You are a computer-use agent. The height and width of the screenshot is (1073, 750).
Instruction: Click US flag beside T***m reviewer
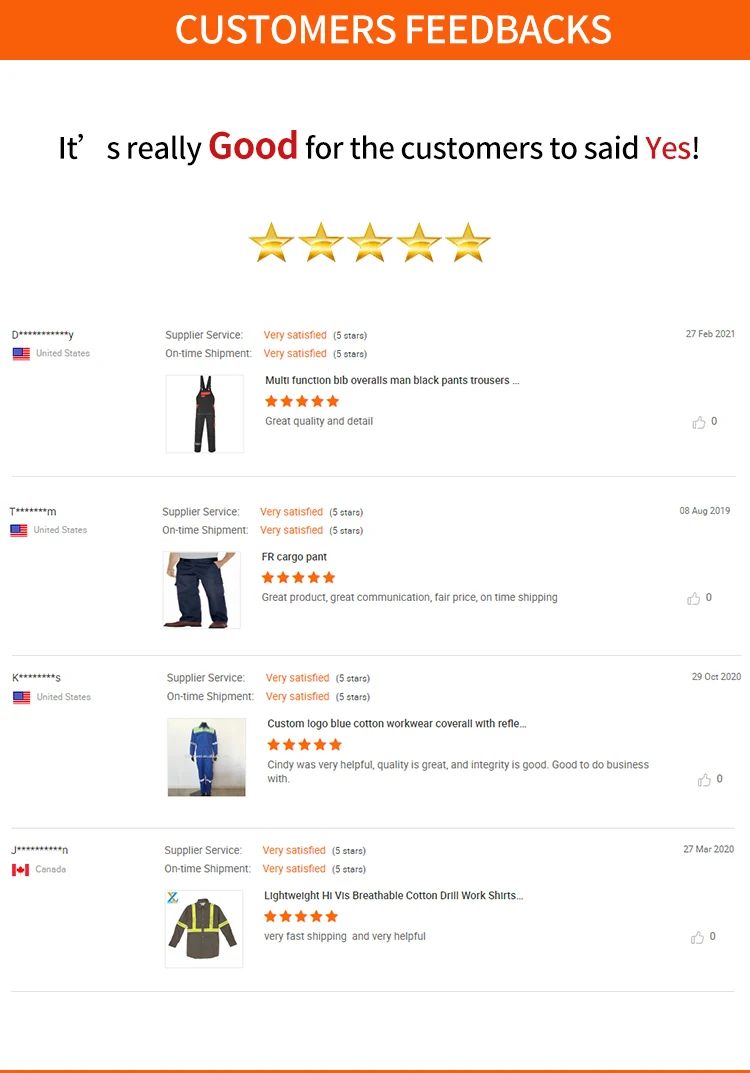point(19,531)
